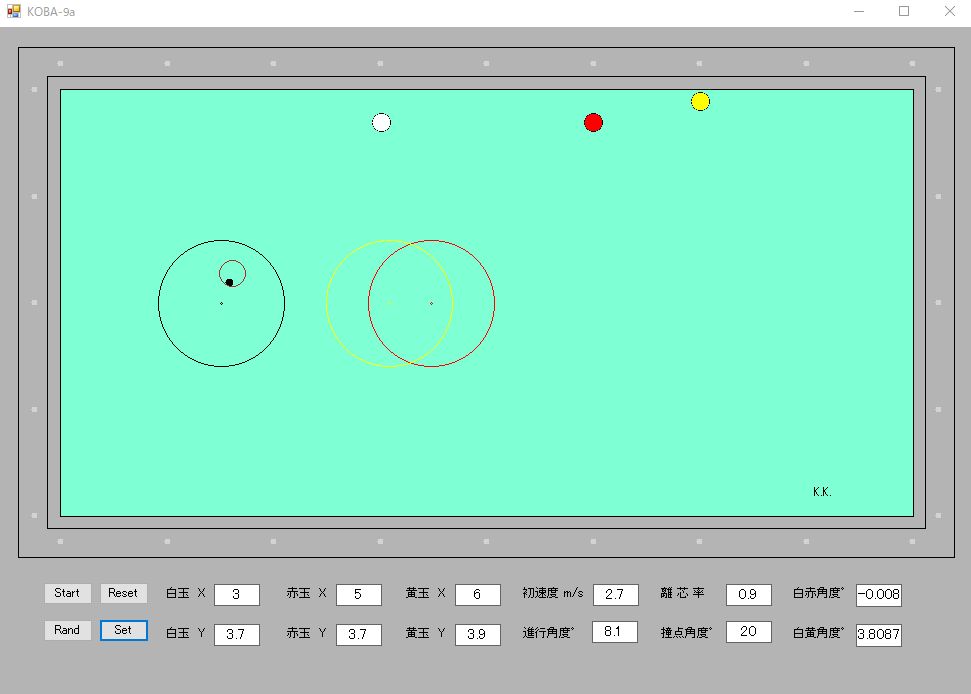Click the center of the large yellow circle
The height and width of the screenshot is (694, 971).
390,303
